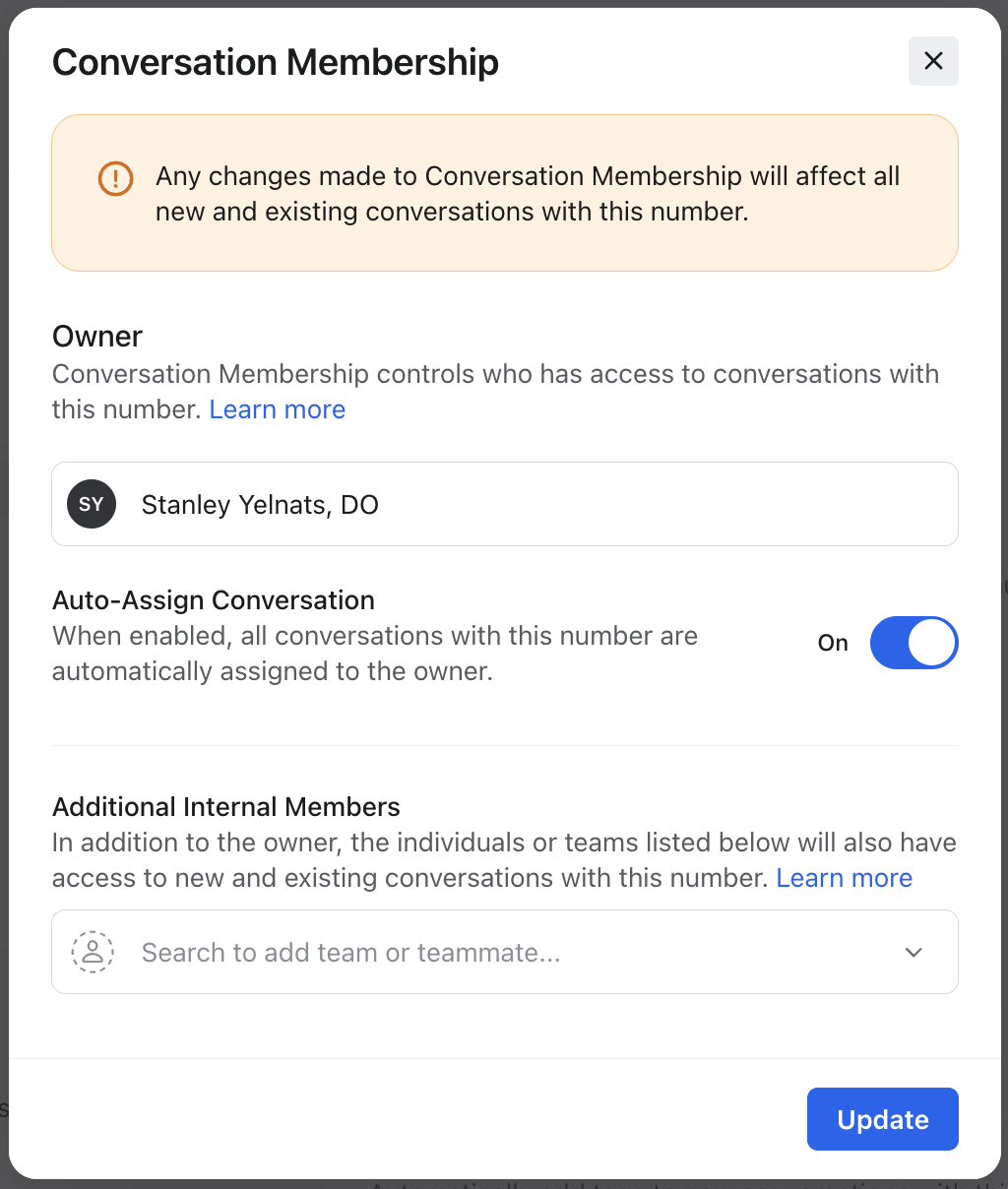
Task: Click the warning banner message text
Action: click(x=528, y=194)
